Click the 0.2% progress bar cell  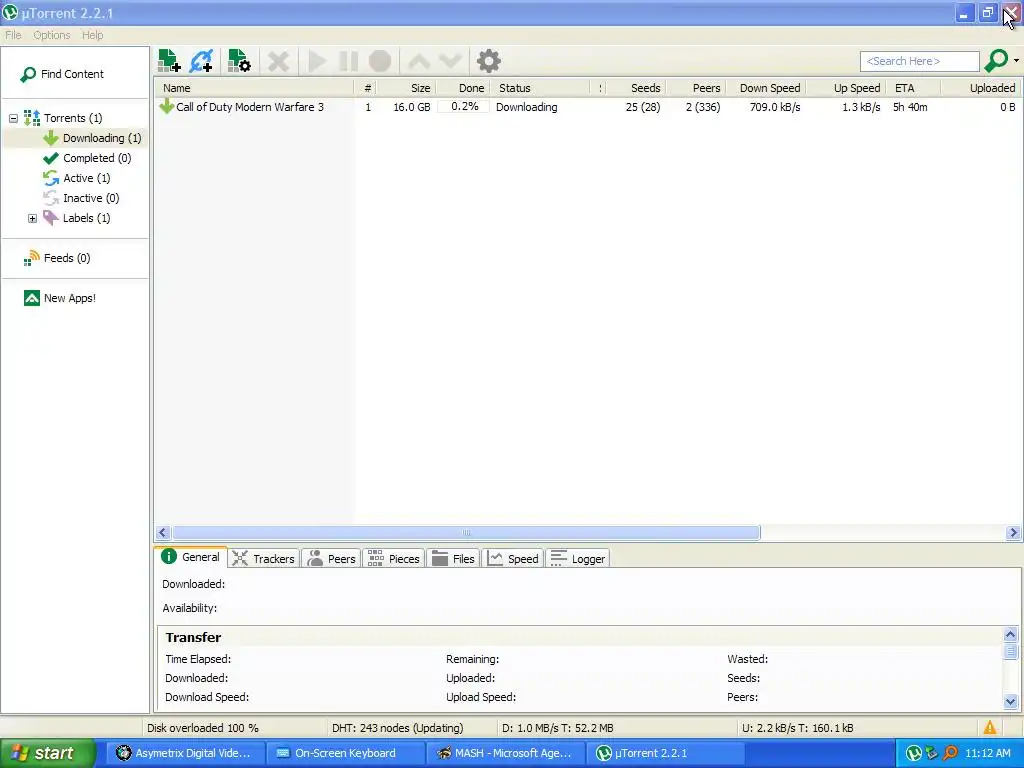pos(464,106)
